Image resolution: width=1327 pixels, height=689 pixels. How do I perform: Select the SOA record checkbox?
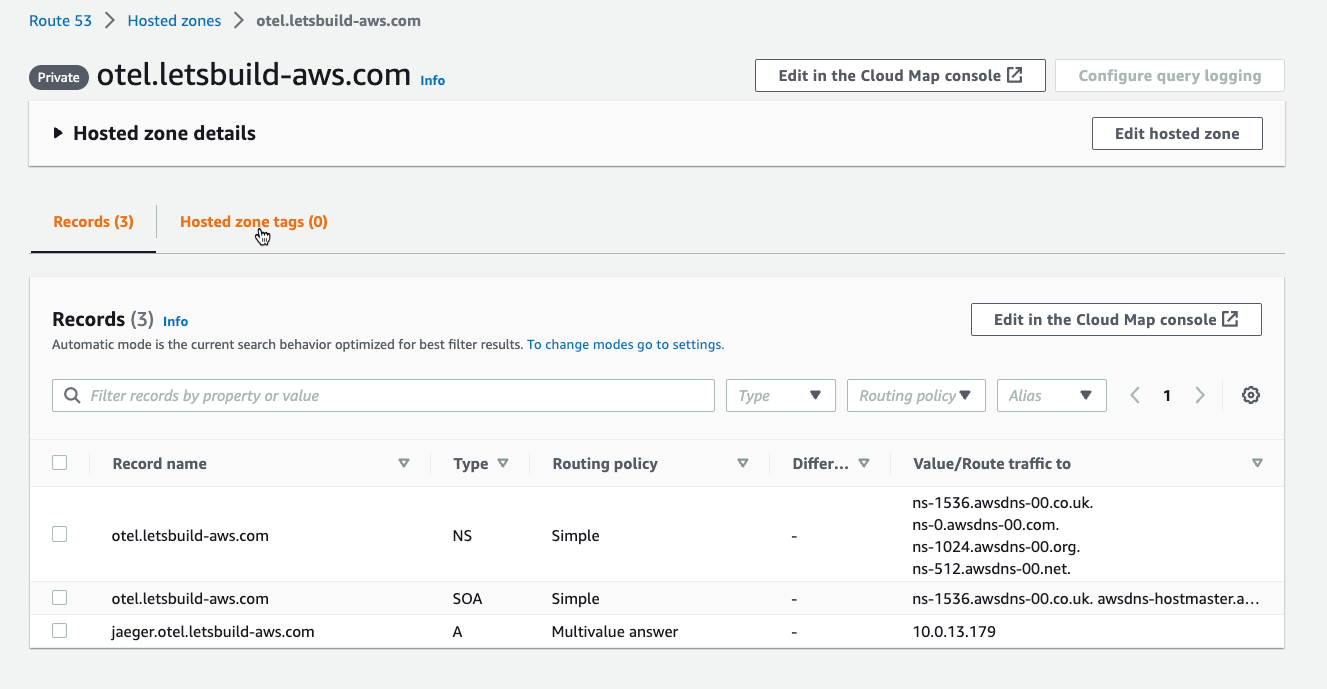pyautogui.click(x=60, y=597)
